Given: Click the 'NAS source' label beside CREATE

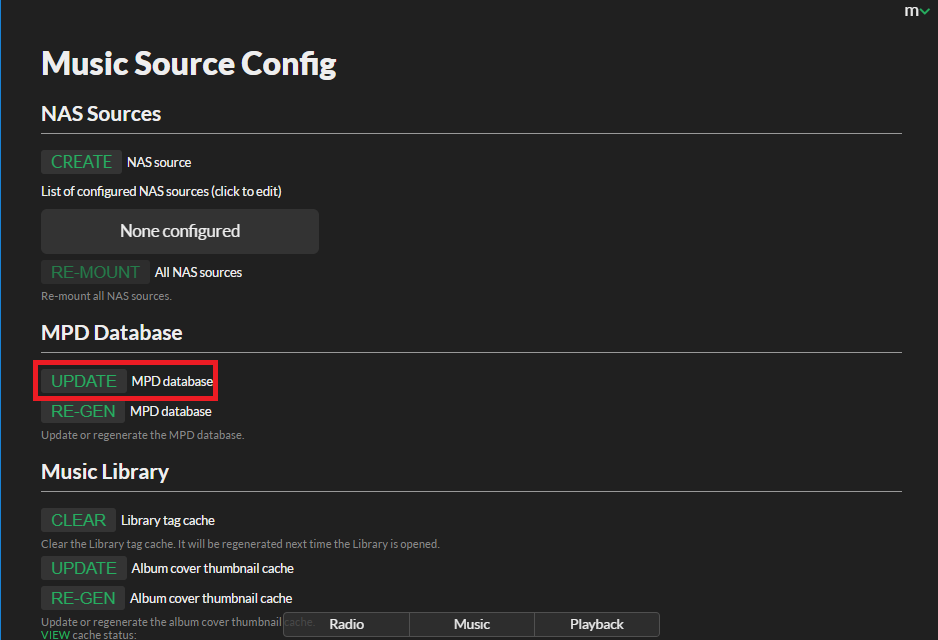Looking at the screenshot, I should (x=159, y=162).
